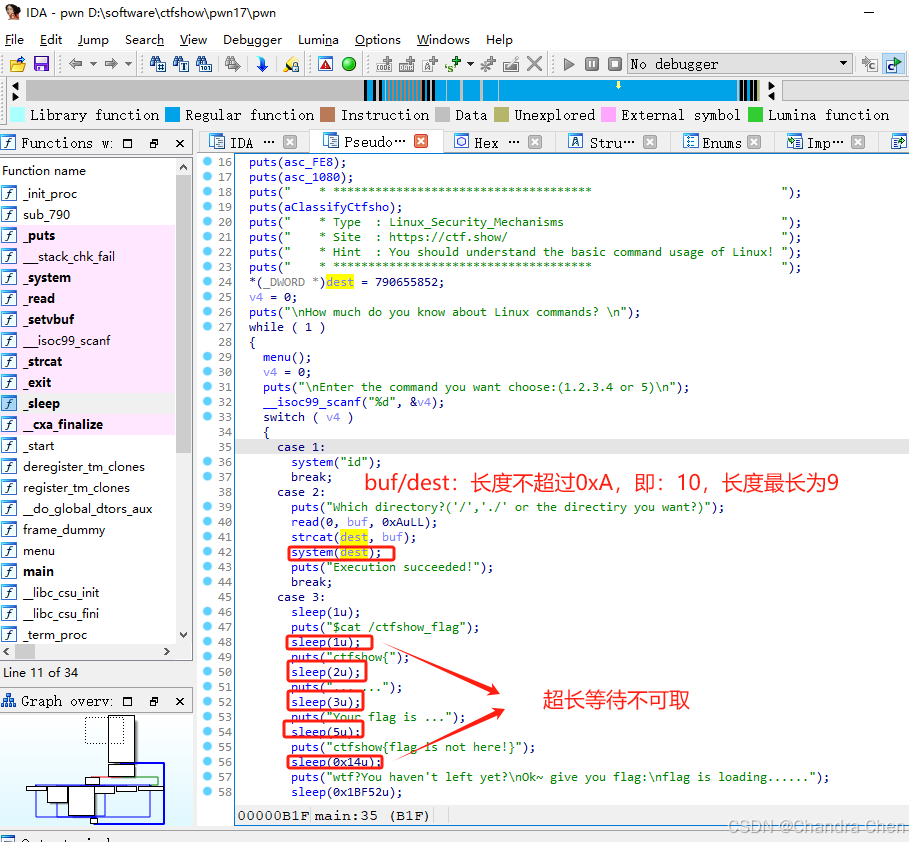The image size is (909, 842).
Task: Click the convert to ASCII string icon
Action: [430, 64]
